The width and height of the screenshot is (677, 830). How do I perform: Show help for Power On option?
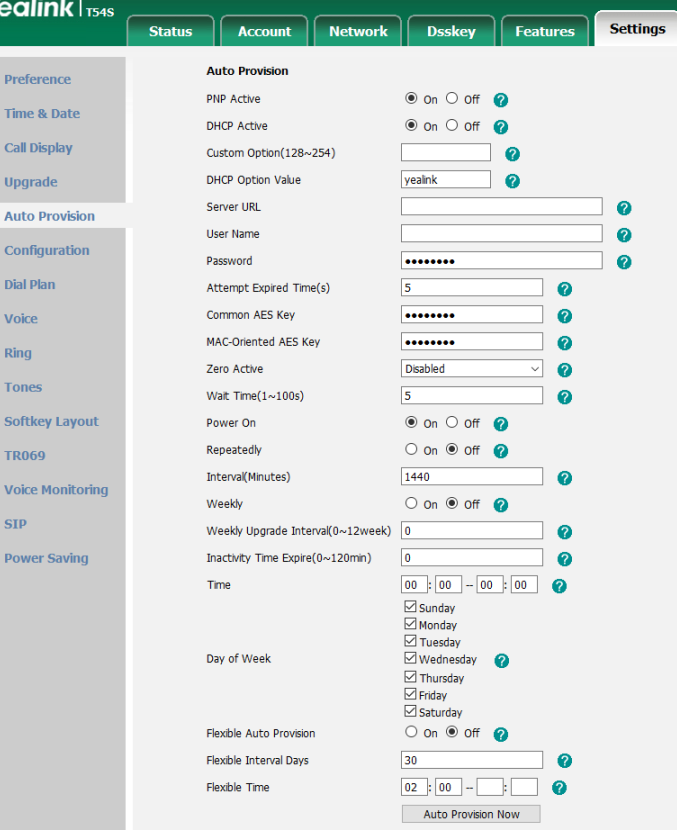(x=500, y=424)
